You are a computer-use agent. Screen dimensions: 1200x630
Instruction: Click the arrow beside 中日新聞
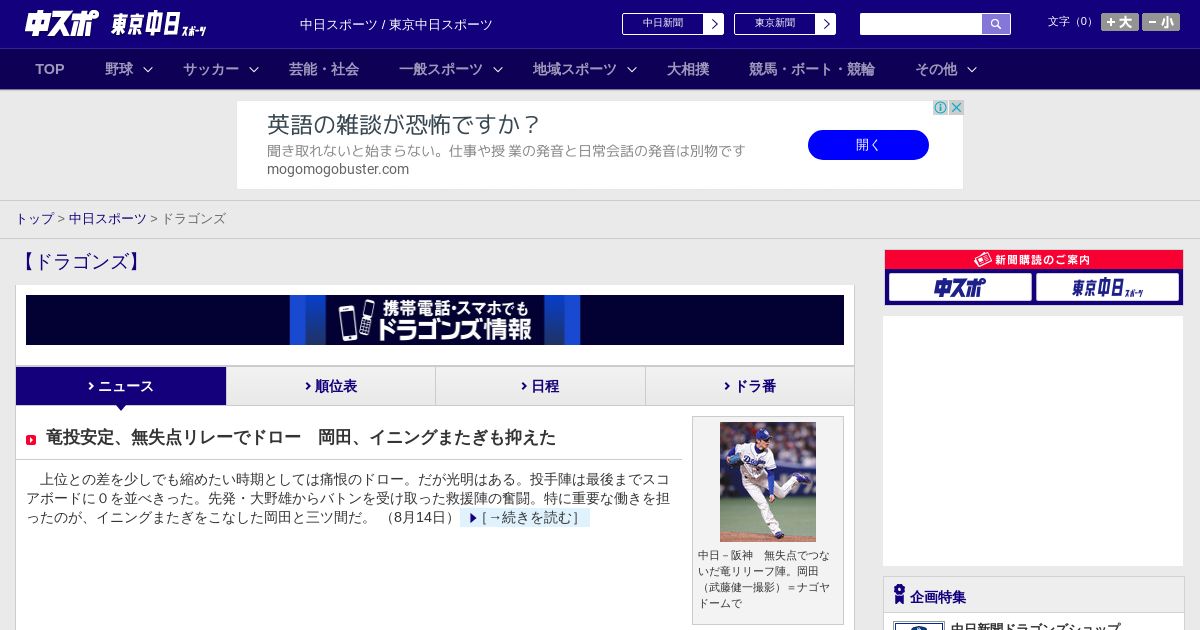(714, 24)
